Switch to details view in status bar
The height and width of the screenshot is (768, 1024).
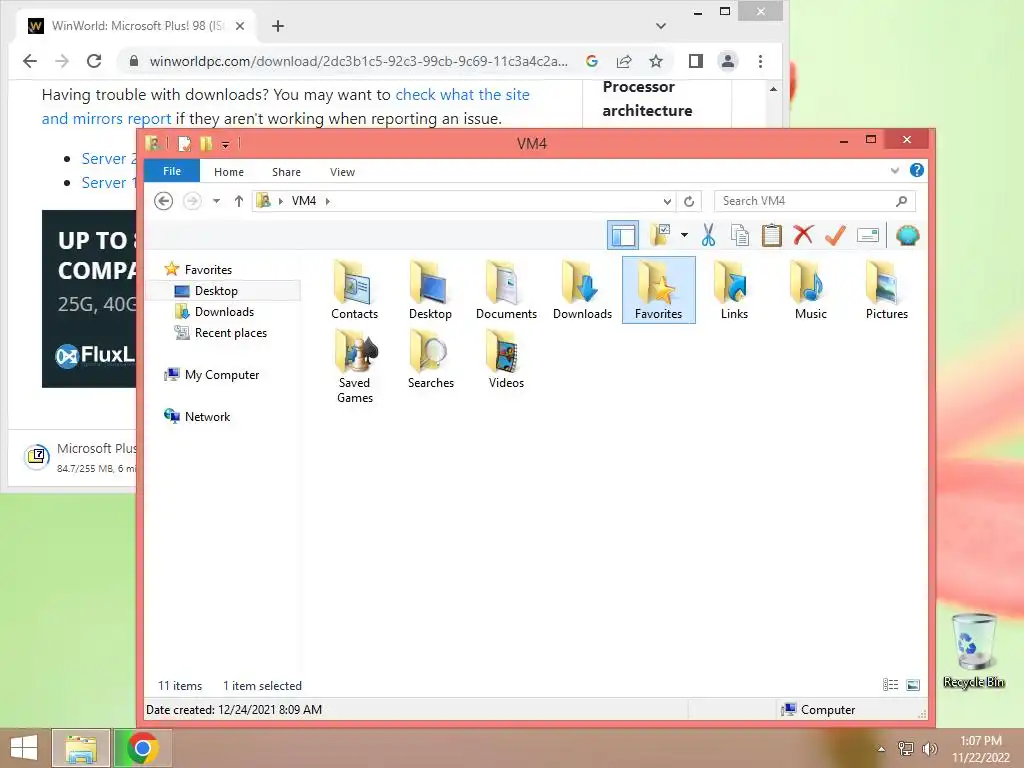click(x=890, y=684)
